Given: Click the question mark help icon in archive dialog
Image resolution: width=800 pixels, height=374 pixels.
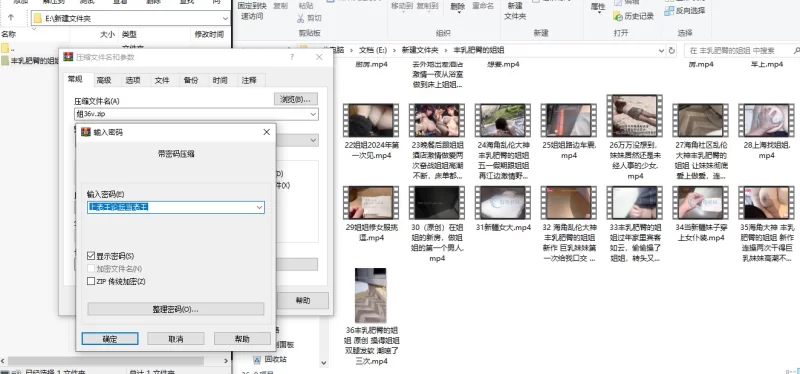Looking at the screenshot, I should click(292, 57).
